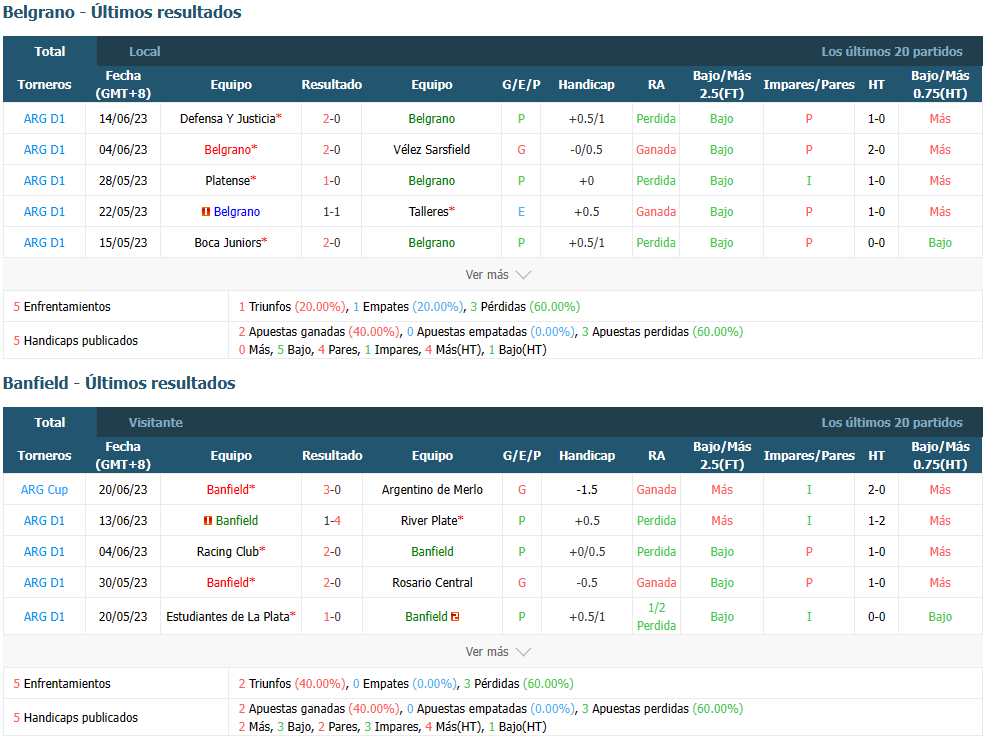
Task: Open Vélez Sarsfield team link
Action: 431,149
